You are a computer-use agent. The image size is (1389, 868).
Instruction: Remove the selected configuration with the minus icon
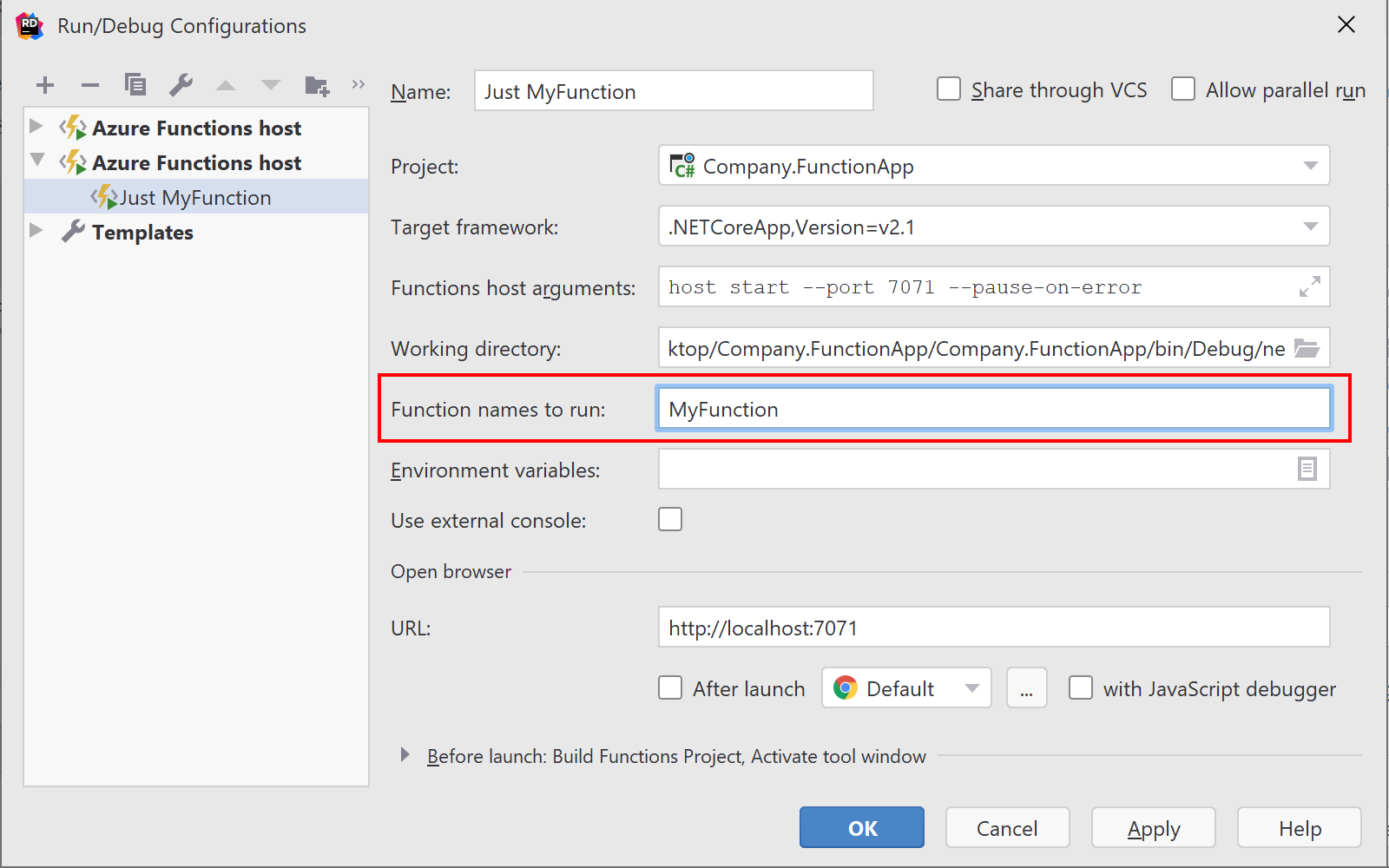(x=90, y=85)
